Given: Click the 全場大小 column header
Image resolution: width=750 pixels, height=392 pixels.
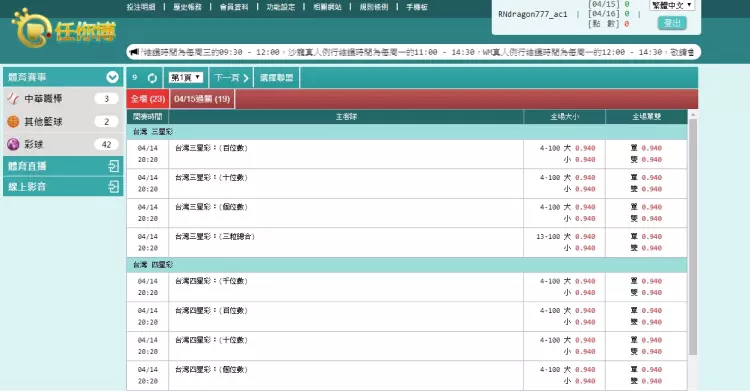Looking at the screenshot, I should pos(565,117).
